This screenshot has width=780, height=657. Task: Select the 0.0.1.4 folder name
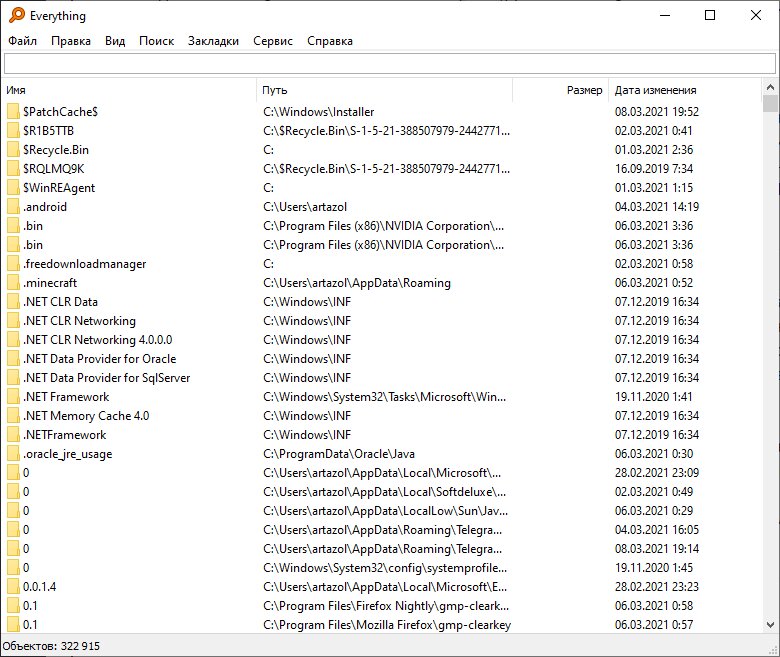pyautogui.click(x=39, y=586)
